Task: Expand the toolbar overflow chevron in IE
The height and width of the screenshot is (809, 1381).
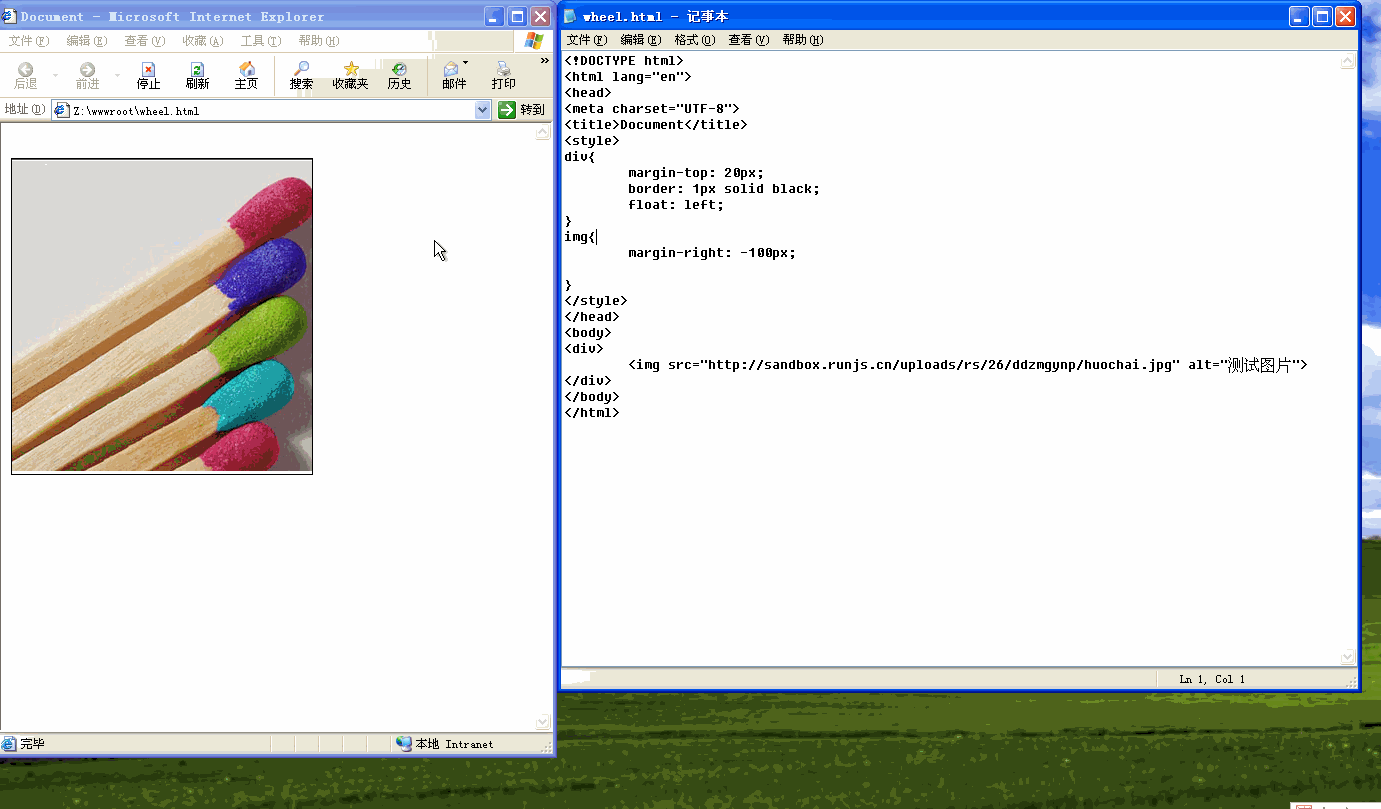Action: [545, 62]
